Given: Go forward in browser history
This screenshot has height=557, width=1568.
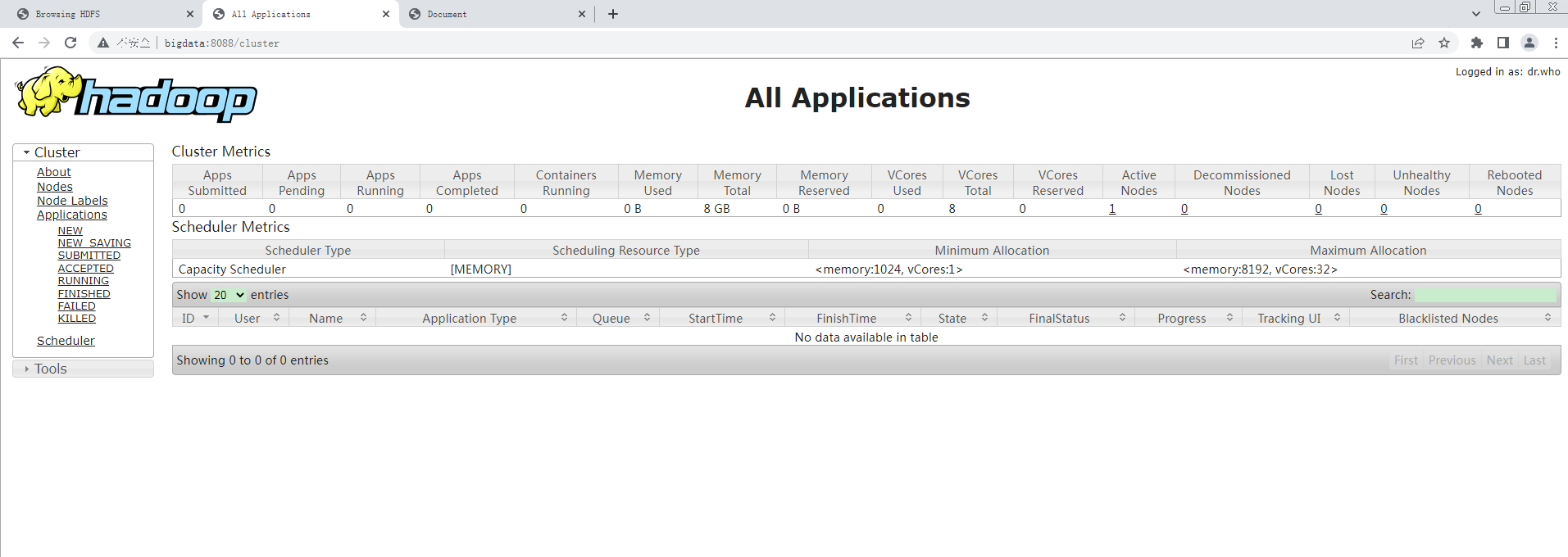Looking at the screenshot, I should click(44, 43).
